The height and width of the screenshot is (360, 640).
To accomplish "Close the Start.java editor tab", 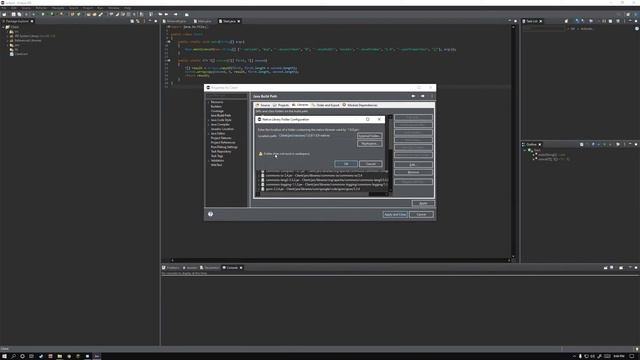I will [x=239, y=21].
